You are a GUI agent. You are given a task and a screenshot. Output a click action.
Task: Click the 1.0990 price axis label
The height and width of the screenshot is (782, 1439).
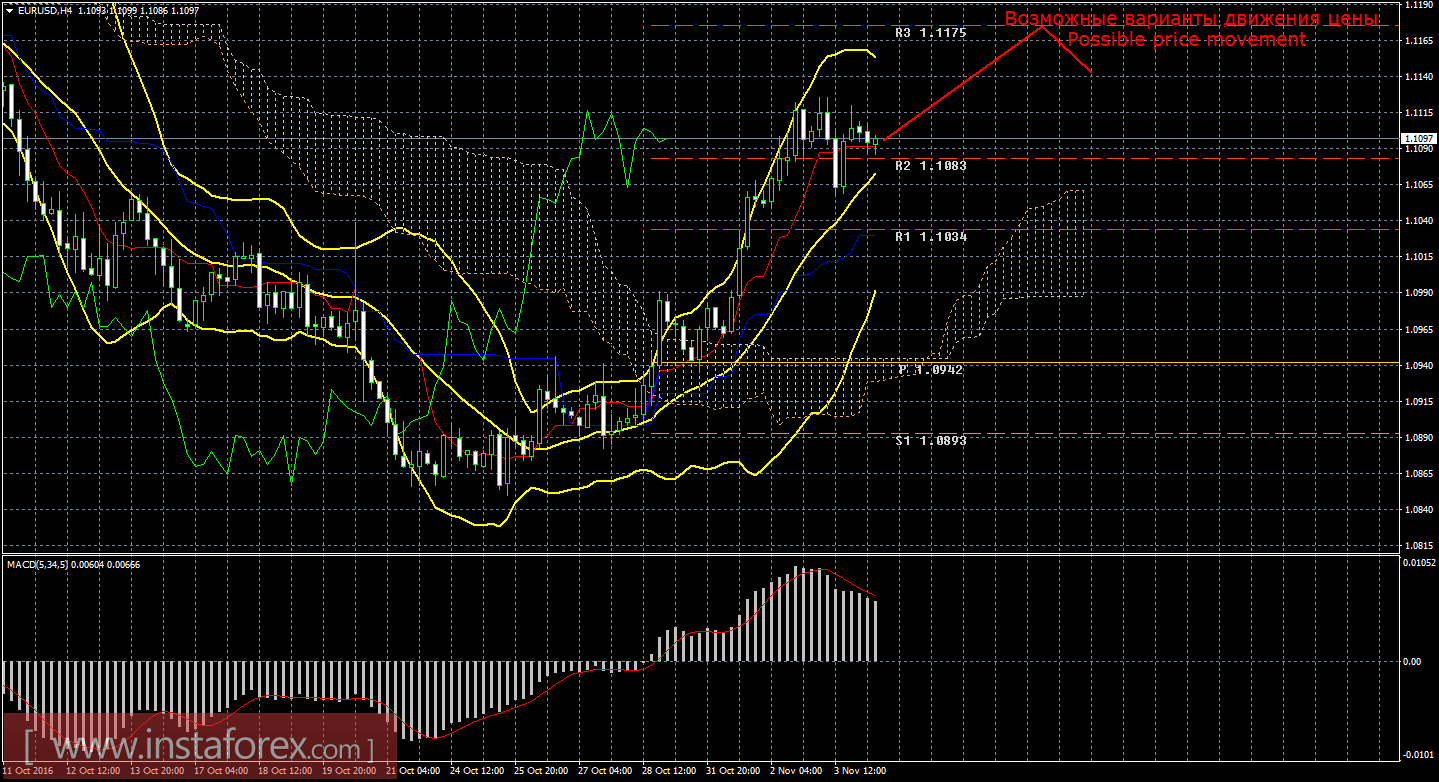coord(1419,293)
